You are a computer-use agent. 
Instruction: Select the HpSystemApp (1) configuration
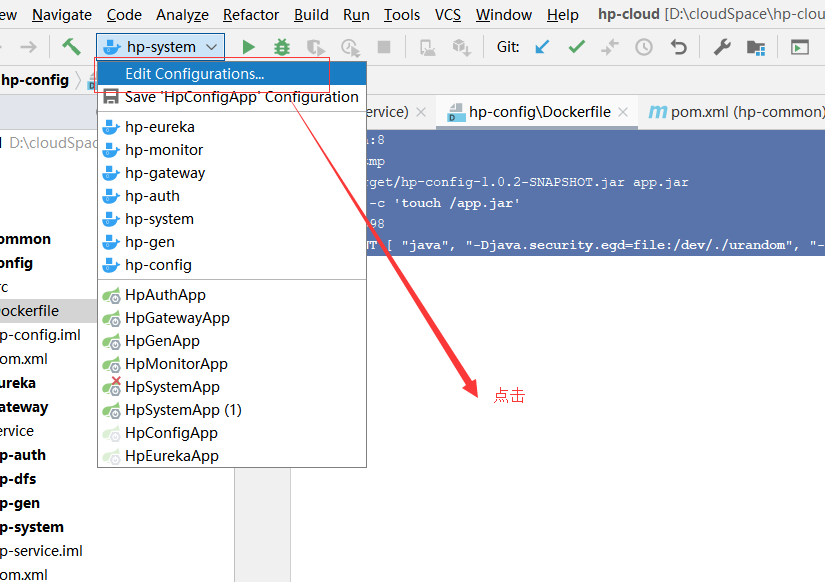click(x=232, y=410)
